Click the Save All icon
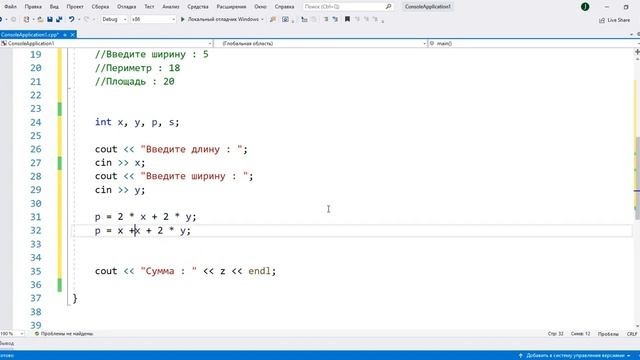Screen dimensions: 640x360 59,19
